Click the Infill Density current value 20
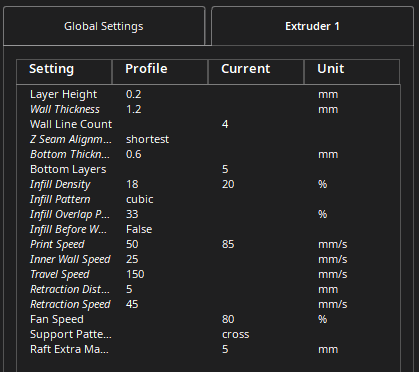The width and height of the screenshot is (419, 372). (228, 184)
